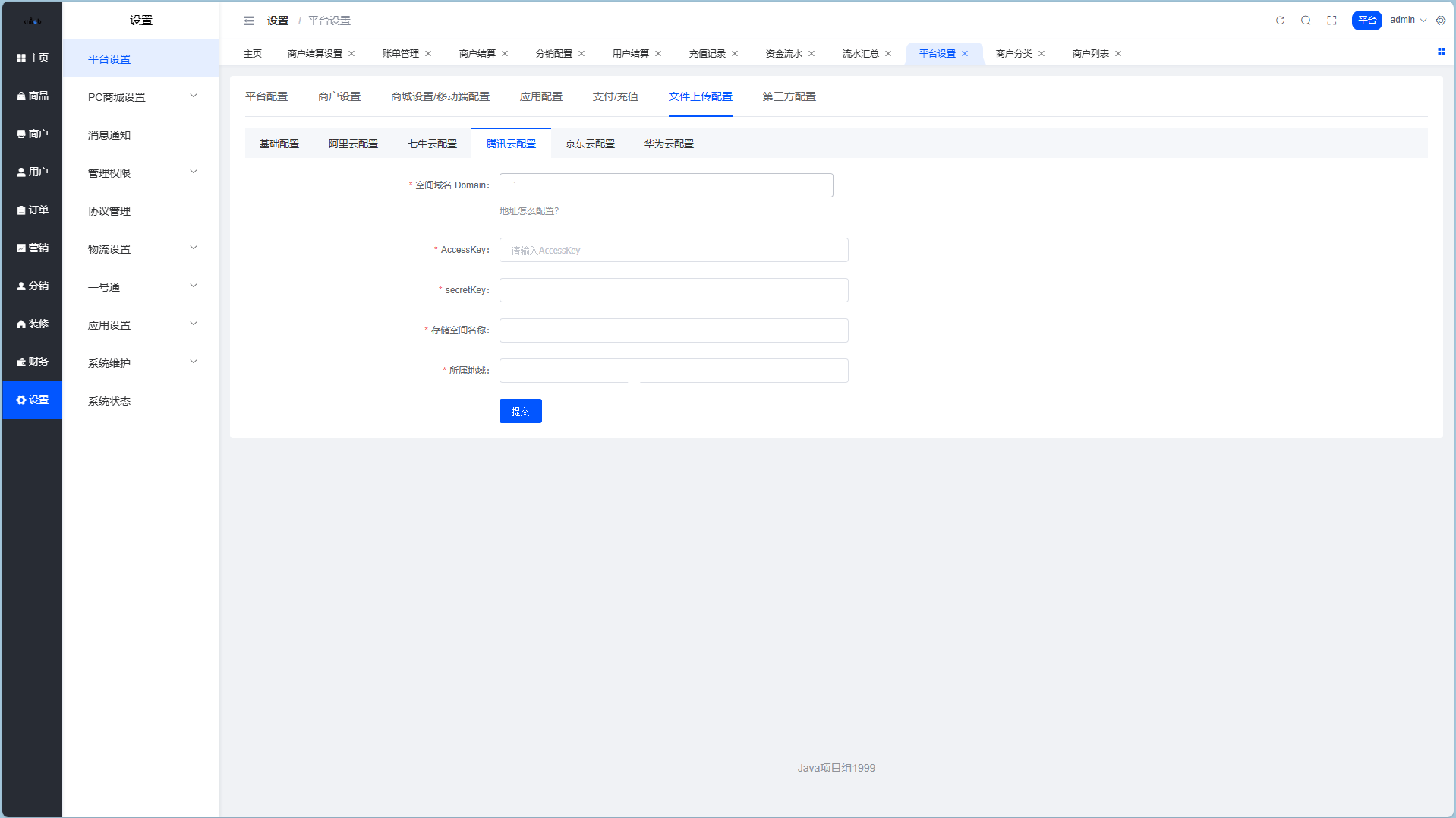Switch to 阿里云配置 tab
Viewport: 1456px width, 818px height.
coord(353,144)
